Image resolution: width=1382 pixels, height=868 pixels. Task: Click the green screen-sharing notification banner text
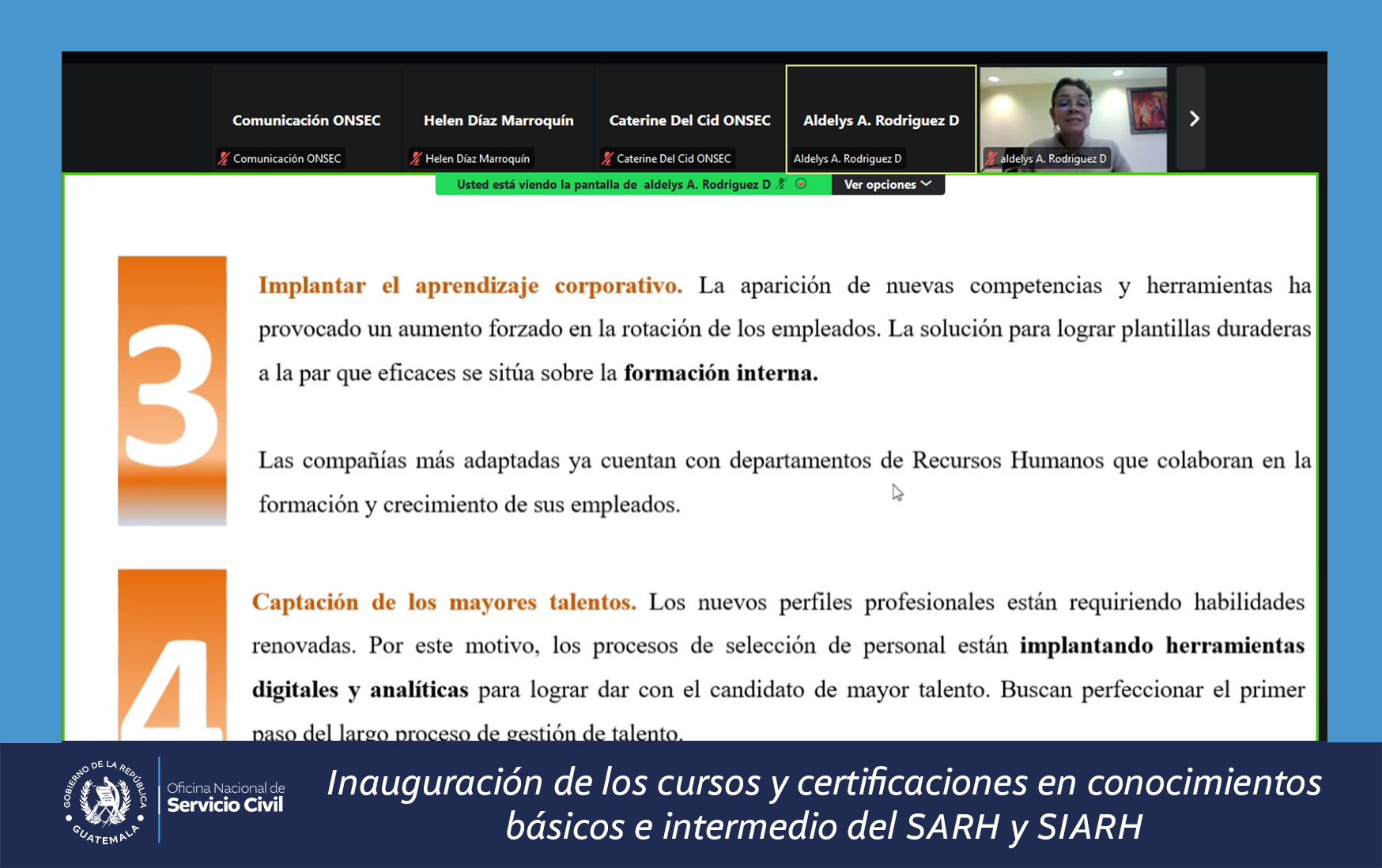coord(613,185)
